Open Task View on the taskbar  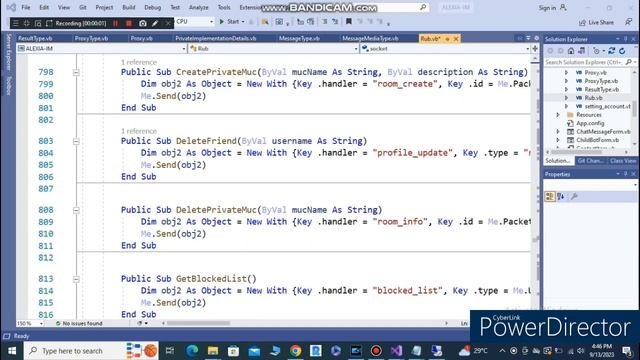[x=170, y=351]
